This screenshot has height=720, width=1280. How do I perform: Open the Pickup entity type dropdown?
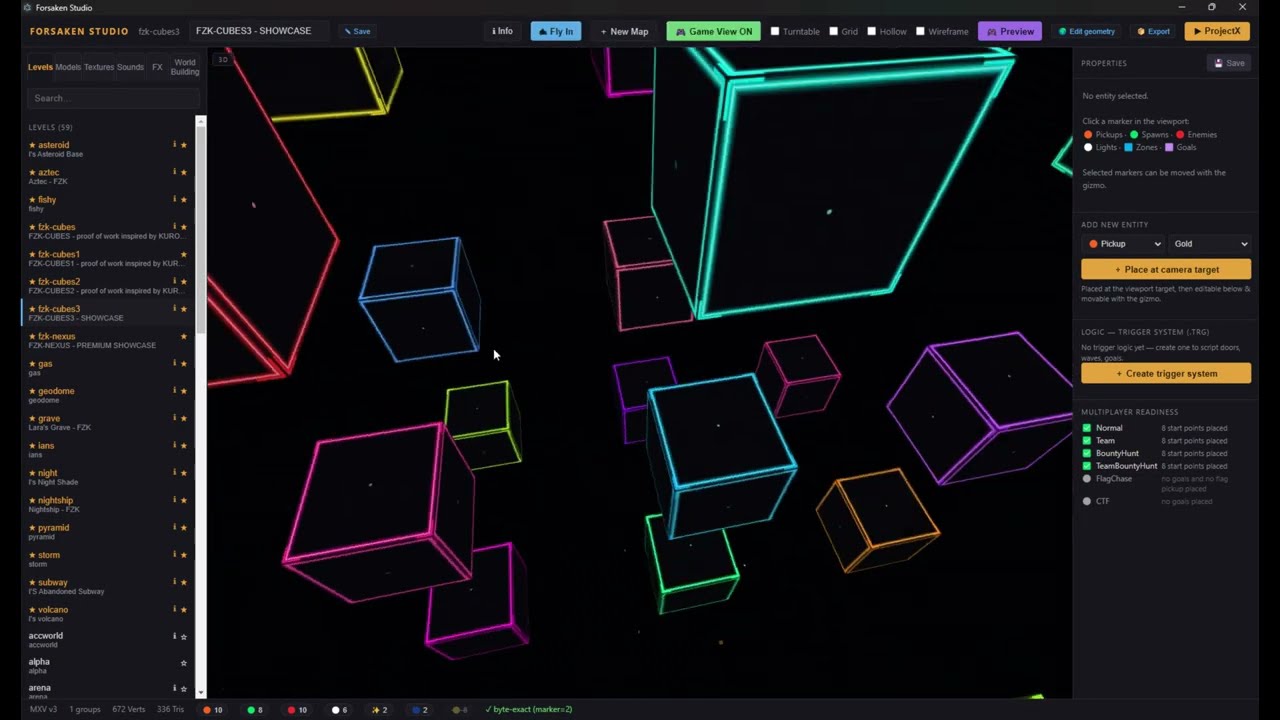1123,244
